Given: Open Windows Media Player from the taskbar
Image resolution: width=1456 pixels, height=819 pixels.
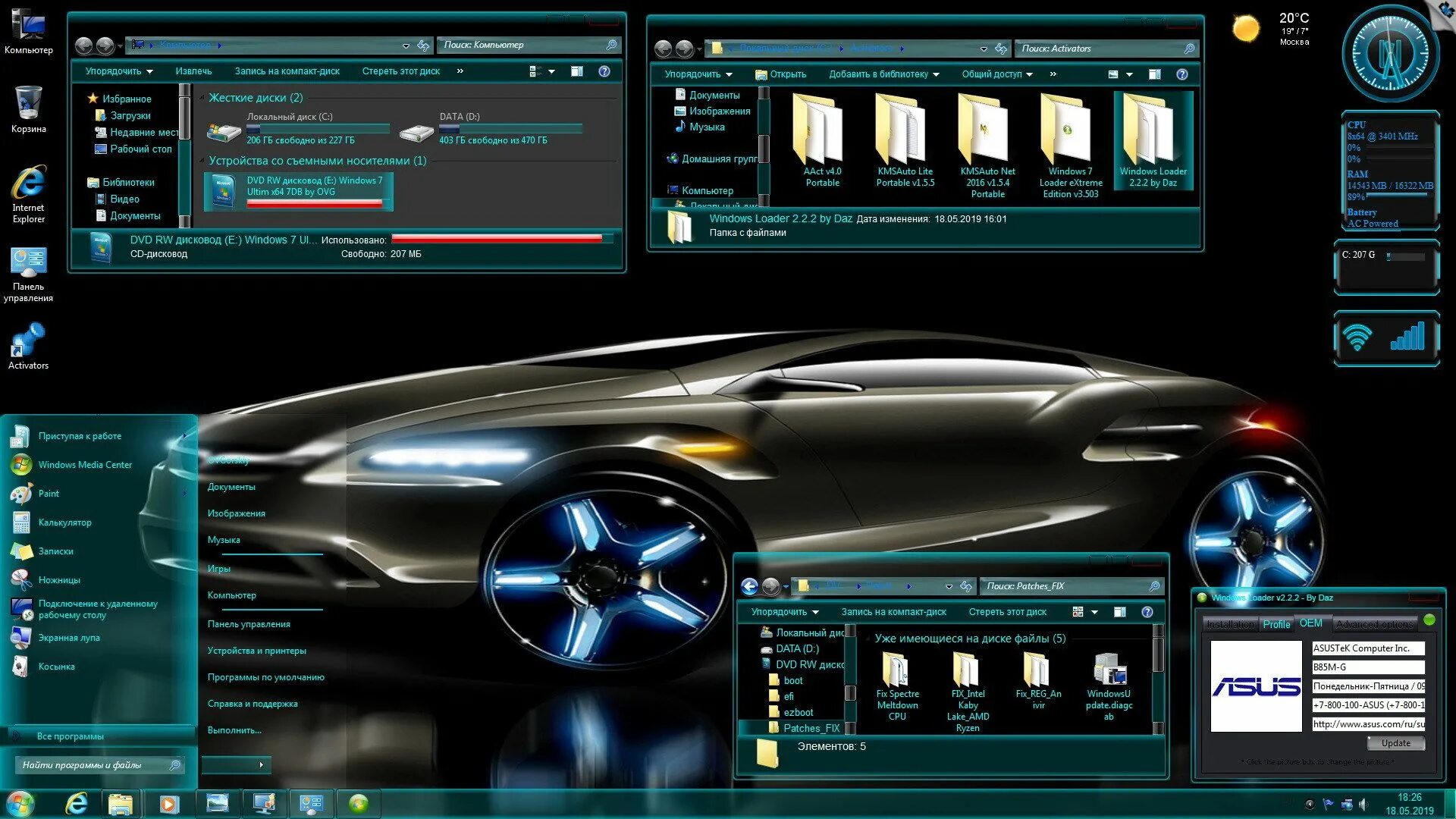Looking at the screenshot, I should pos(168,803).
